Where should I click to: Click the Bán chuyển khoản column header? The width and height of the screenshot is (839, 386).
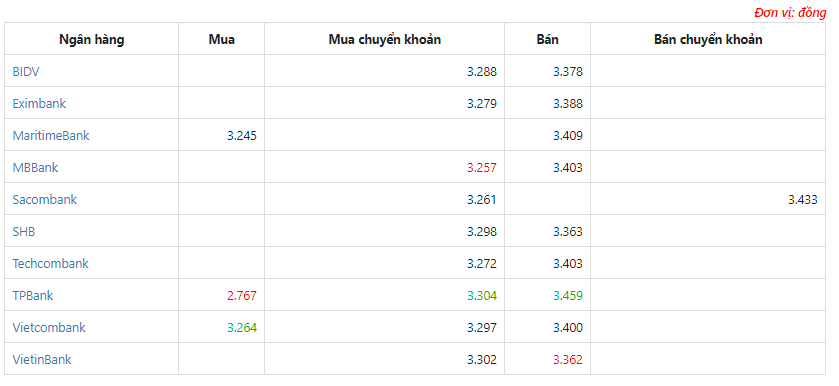point(708,40)
